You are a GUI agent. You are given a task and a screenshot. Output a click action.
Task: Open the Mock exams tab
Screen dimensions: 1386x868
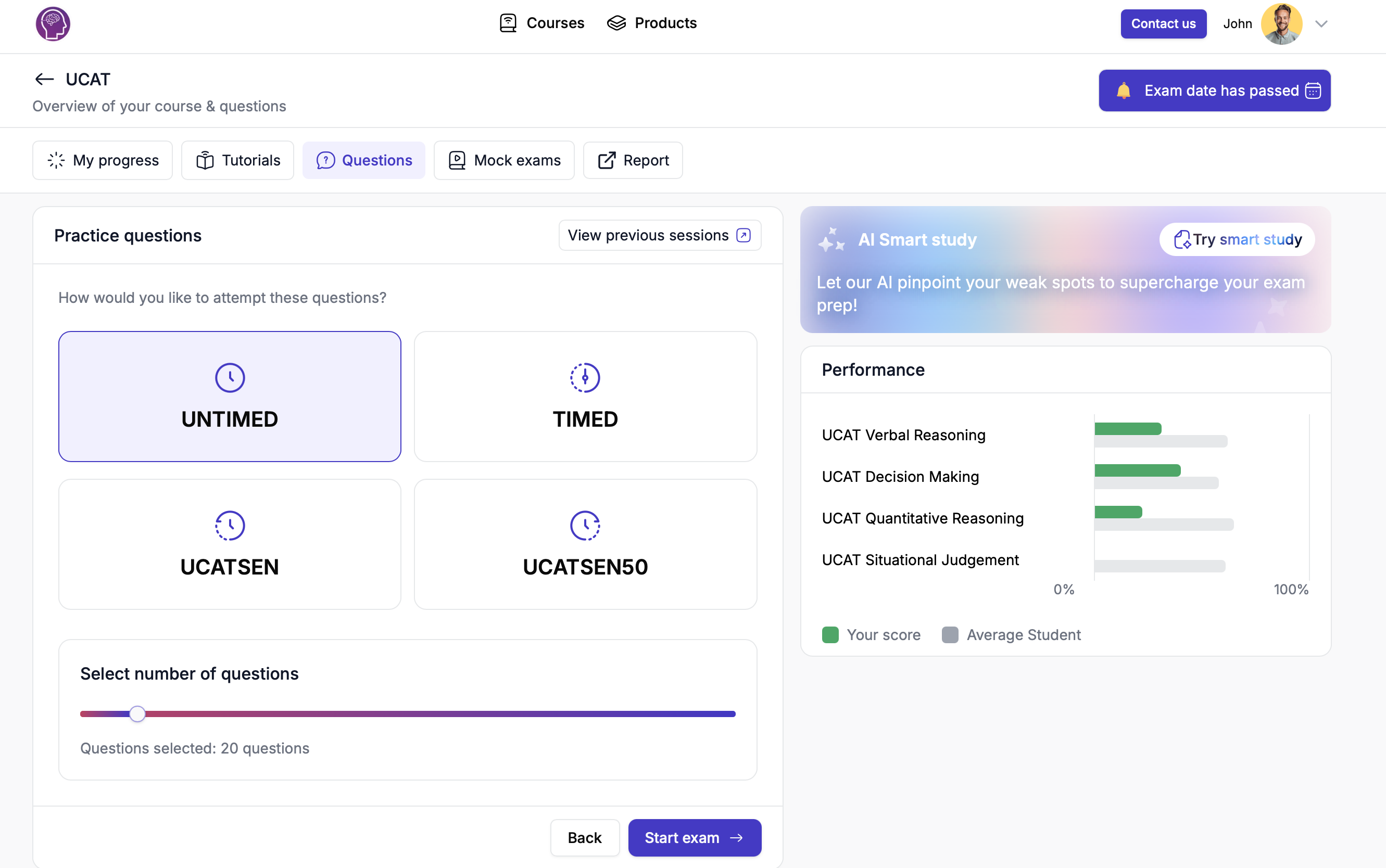coord(503,160)
